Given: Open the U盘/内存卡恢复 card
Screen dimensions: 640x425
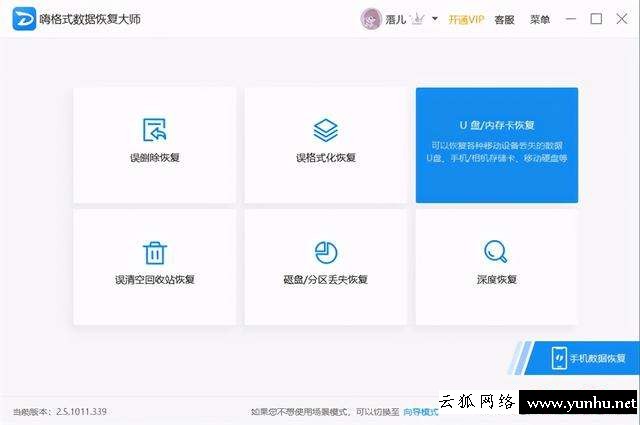Looking at the screenshot, I should (497, 145).
